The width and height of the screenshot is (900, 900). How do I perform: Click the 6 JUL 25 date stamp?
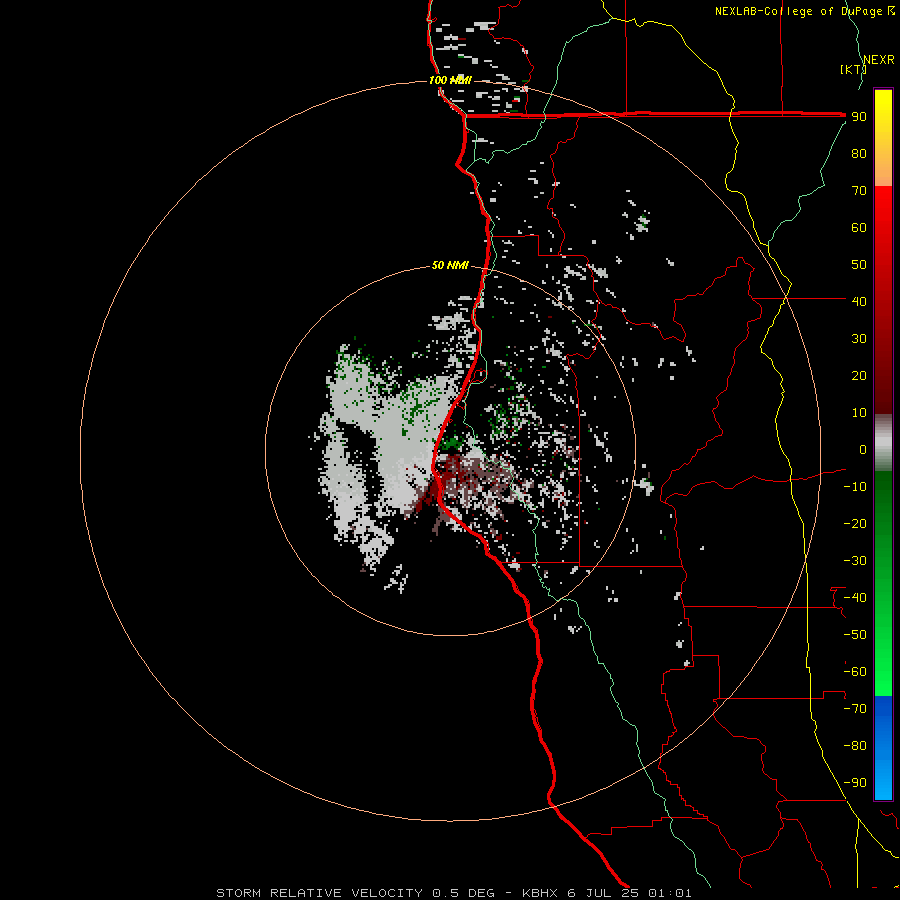(604, 893)
